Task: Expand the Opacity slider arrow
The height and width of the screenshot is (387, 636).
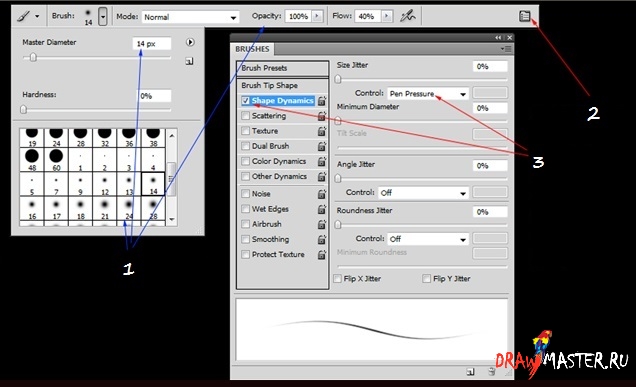Action: point(317,16)
